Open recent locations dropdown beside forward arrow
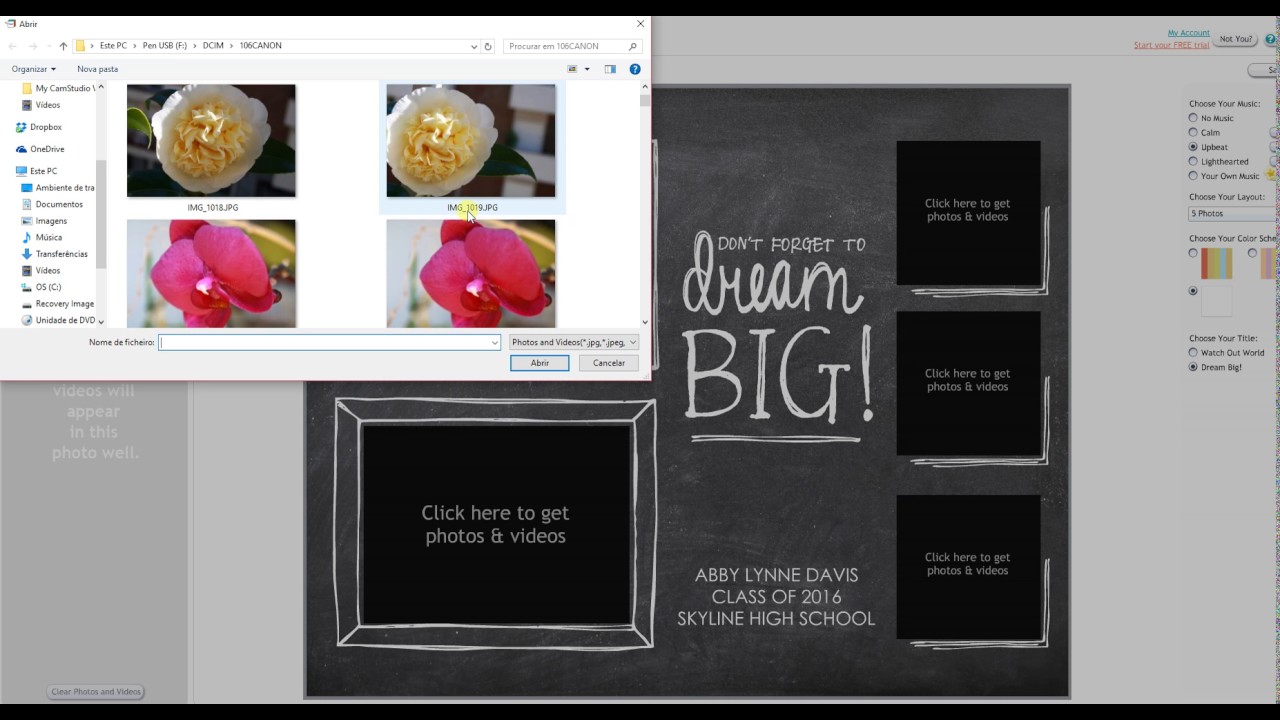The height and width of the screenshot is (720, 1280). 49,46
